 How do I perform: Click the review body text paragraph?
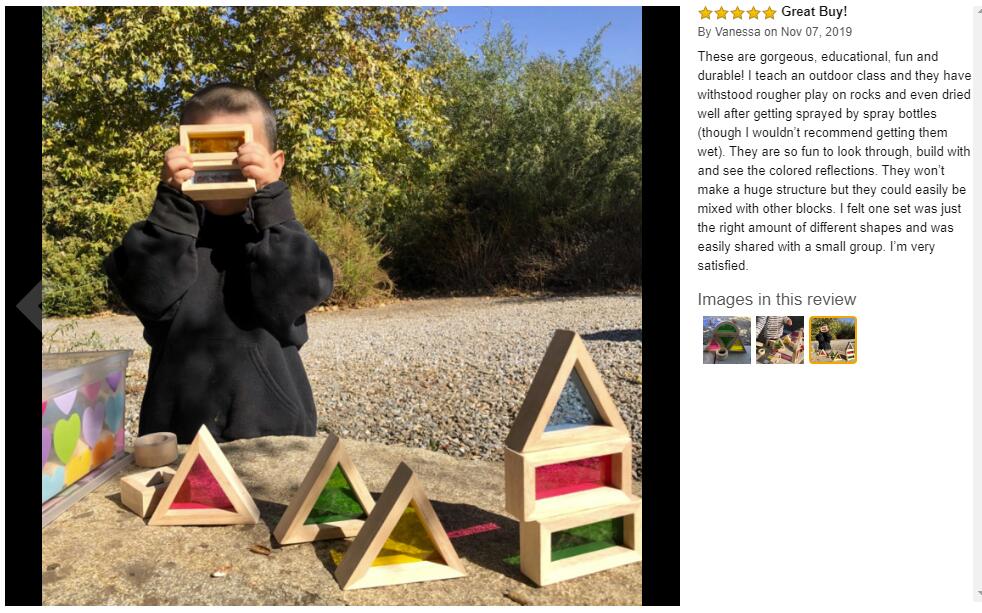[x=834, y=161]
